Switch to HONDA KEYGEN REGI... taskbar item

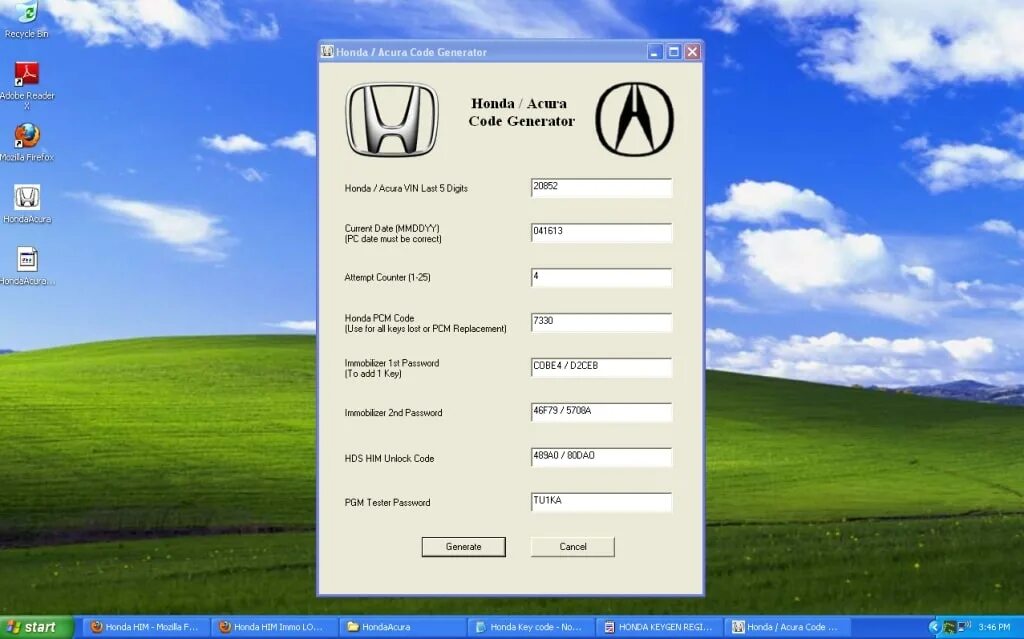[x=658, y=627]
